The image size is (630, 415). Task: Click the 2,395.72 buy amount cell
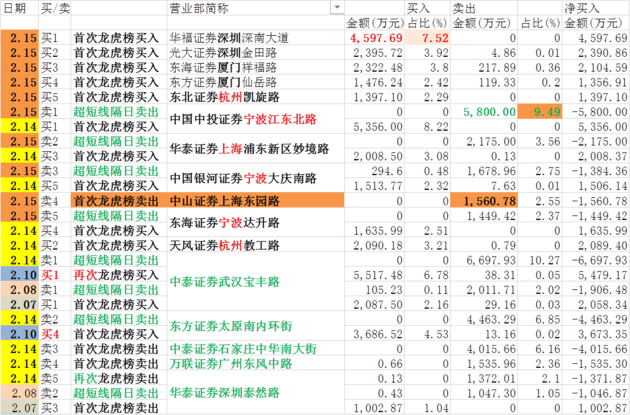[375, 53]
